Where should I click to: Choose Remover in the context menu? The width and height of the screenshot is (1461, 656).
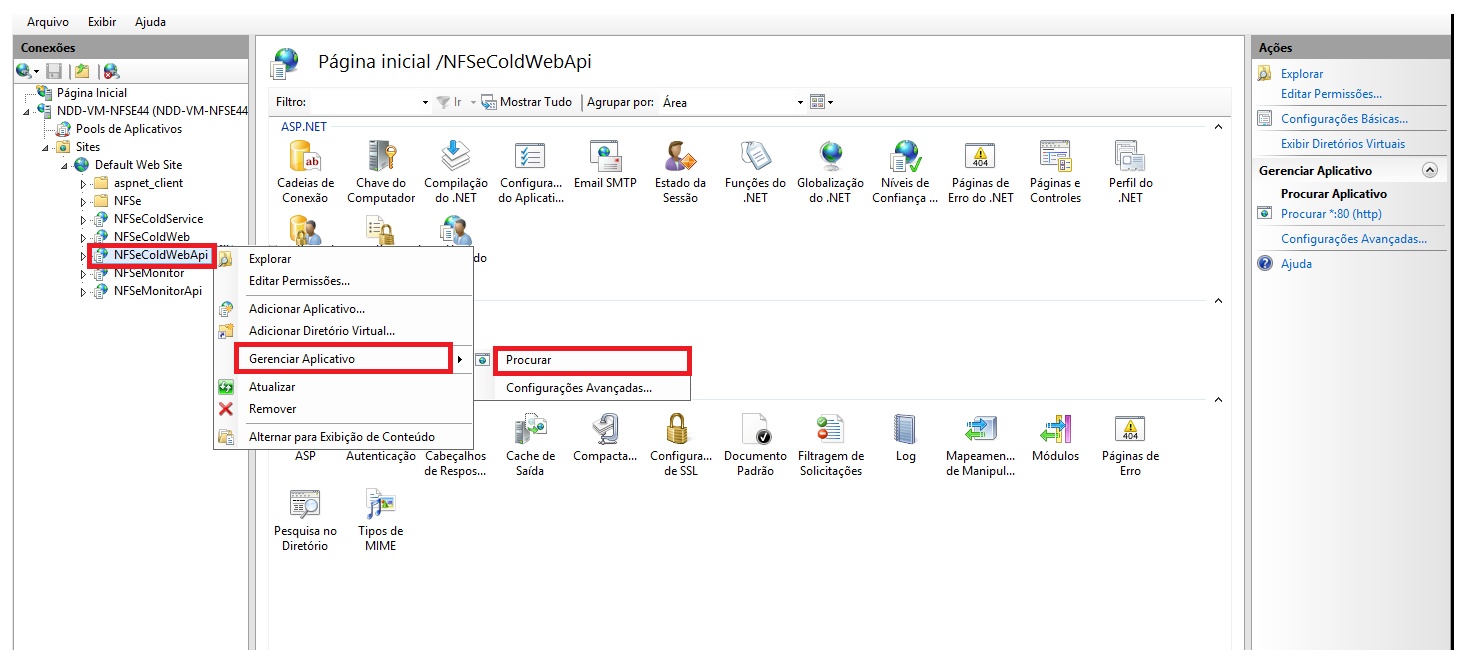tap(343, 409)
